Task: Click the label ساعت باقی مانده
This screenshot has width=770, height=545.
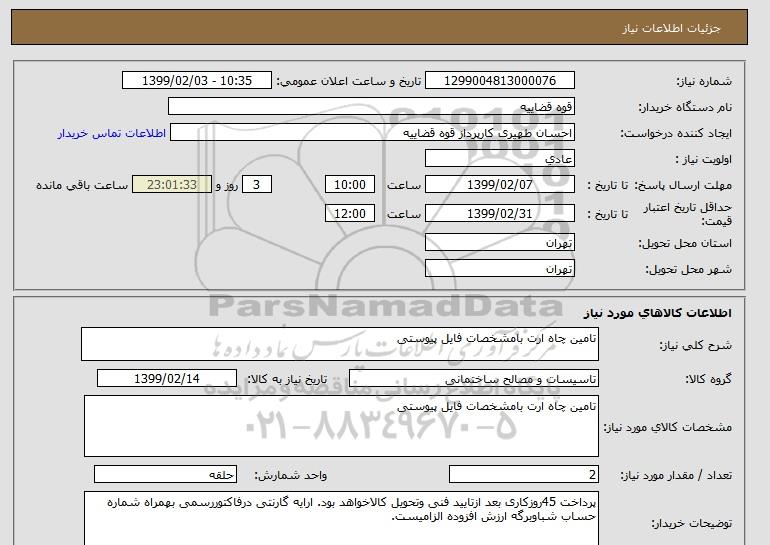Action: click(x=82, y=185)
